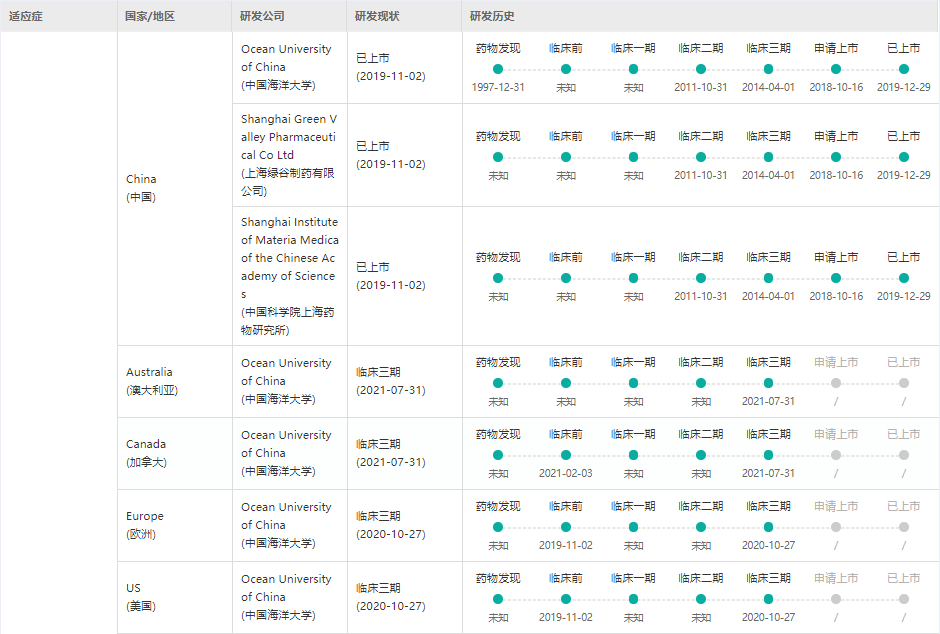Click the orange 临床三期 status icon in US row
The height and width of the screenshot is (634, 940).
[359, 588]
